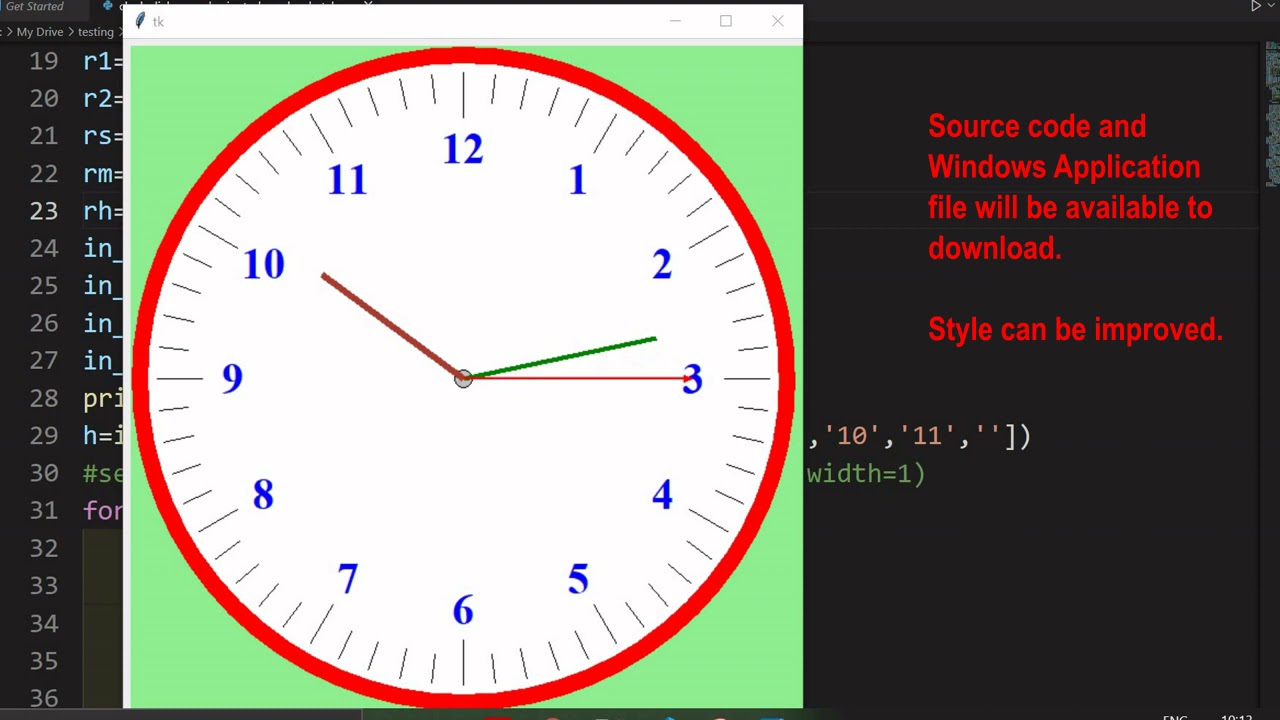Click line number 20 in the gutter
The image size is (1280, 720).
pyautogui.click(x=43, y=99)
